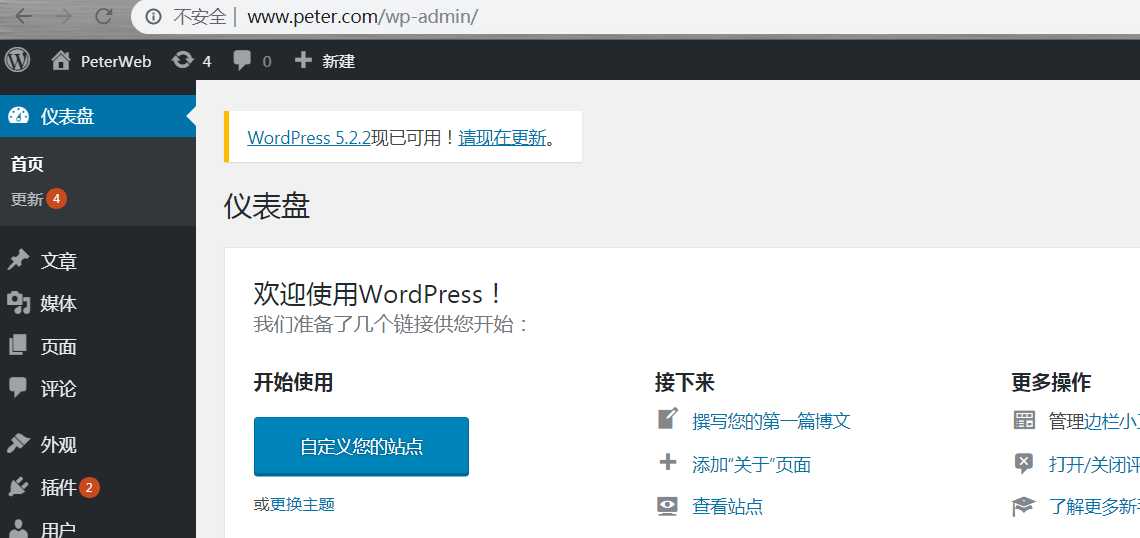Image resolution: width=1140 pixels, height=538 pixels.
Task: Click the orange 4 updates badge
Action: click(57, 198)
